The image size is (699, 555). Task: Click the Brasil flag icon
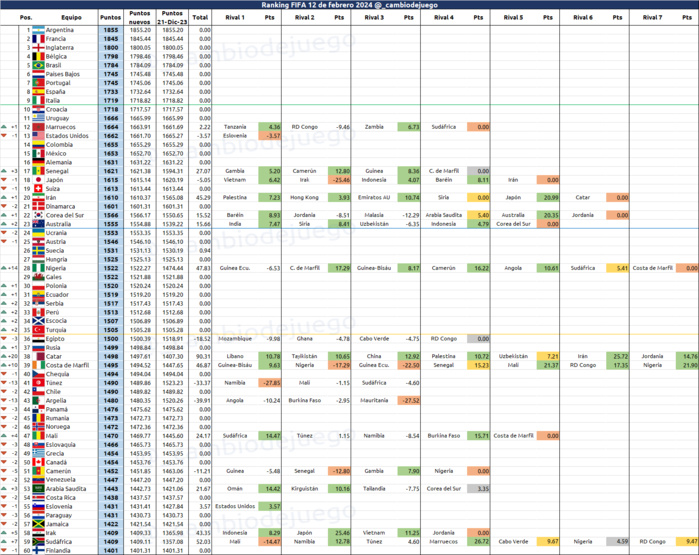(x=38, y=65)
